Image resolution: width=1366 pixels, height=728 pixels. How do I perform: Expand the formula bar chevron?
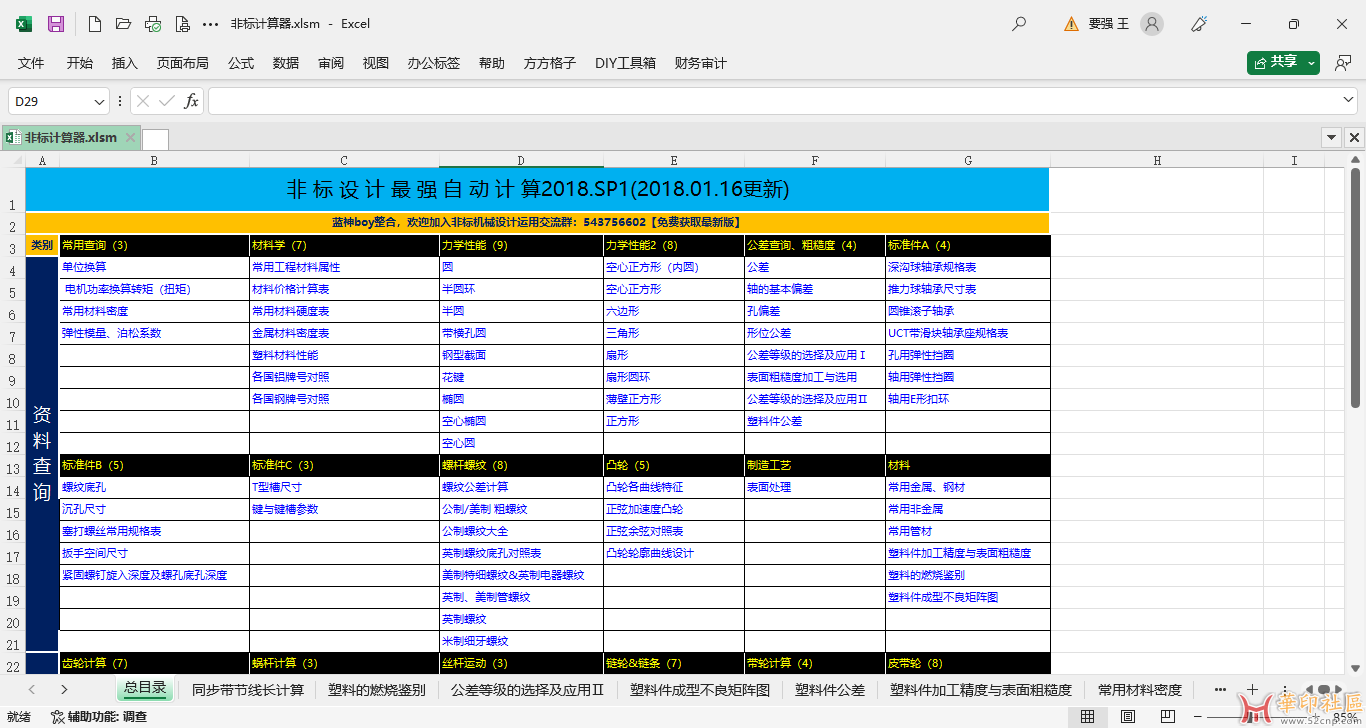[x=1347, y=100]
